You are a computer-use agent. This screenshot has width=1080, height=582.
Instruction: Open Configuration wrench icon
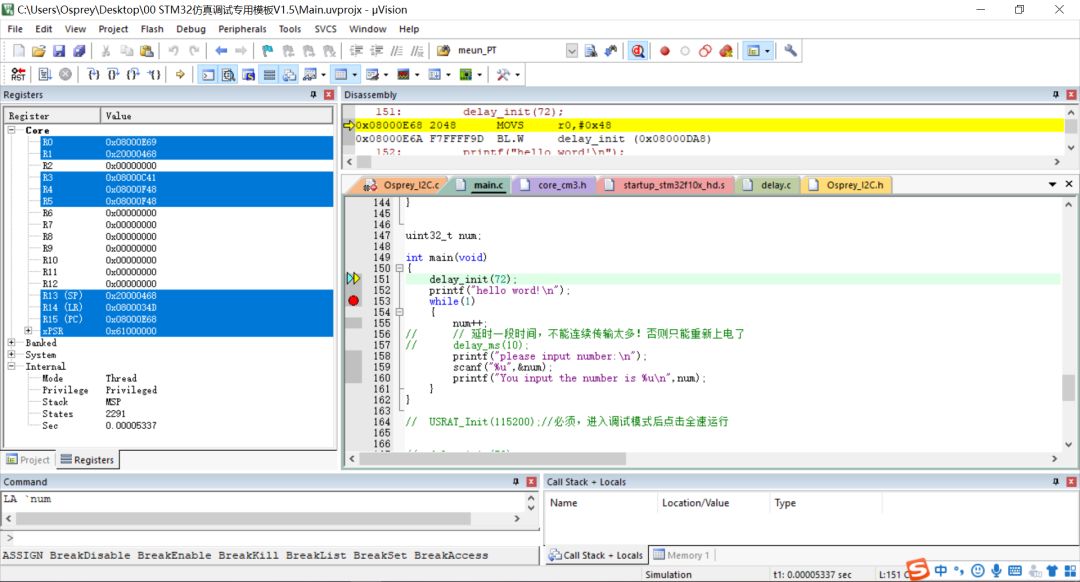pyautogui.click(x=791, y=50)
